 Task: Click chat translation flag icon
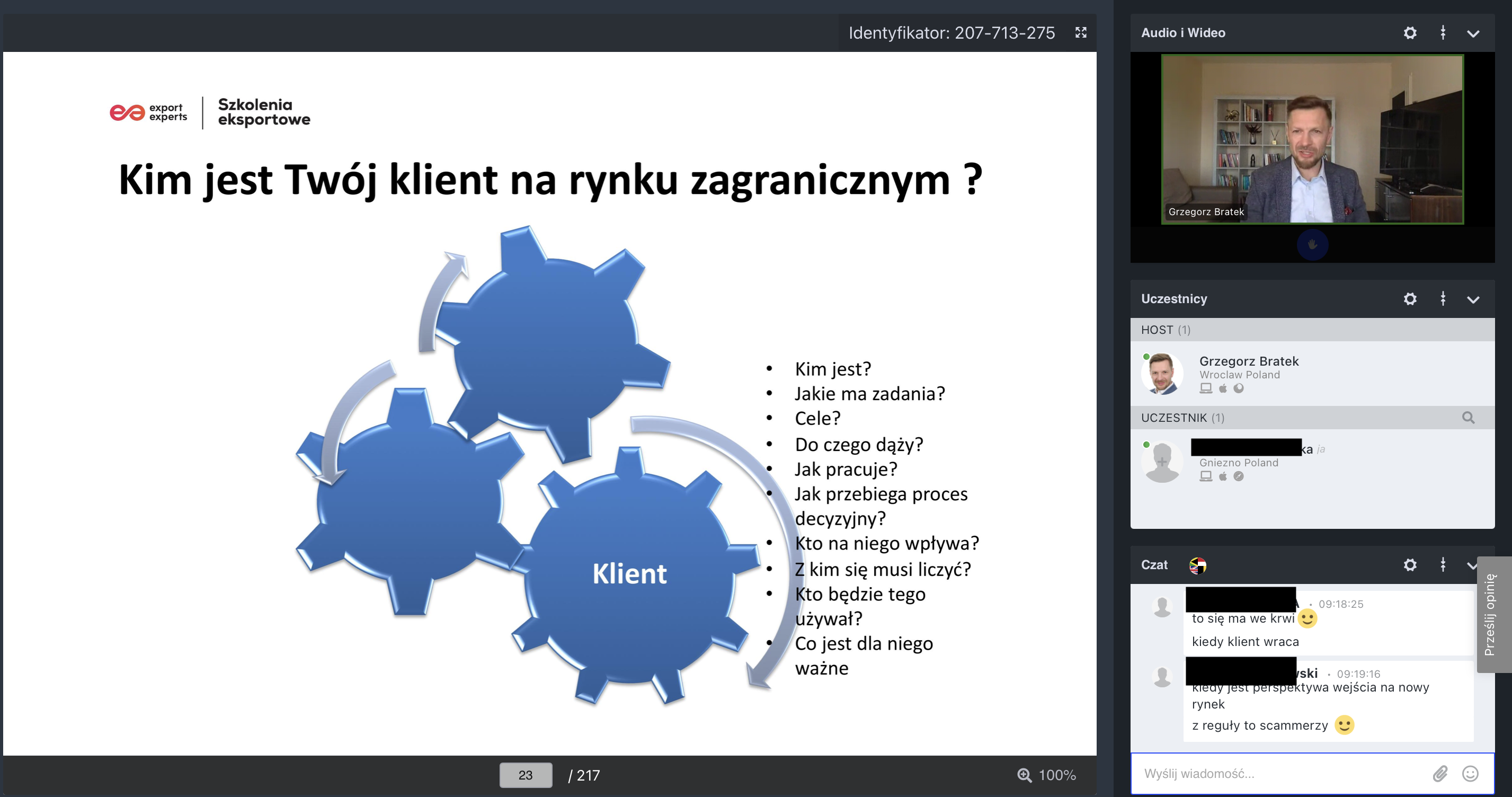[1197, 565]
